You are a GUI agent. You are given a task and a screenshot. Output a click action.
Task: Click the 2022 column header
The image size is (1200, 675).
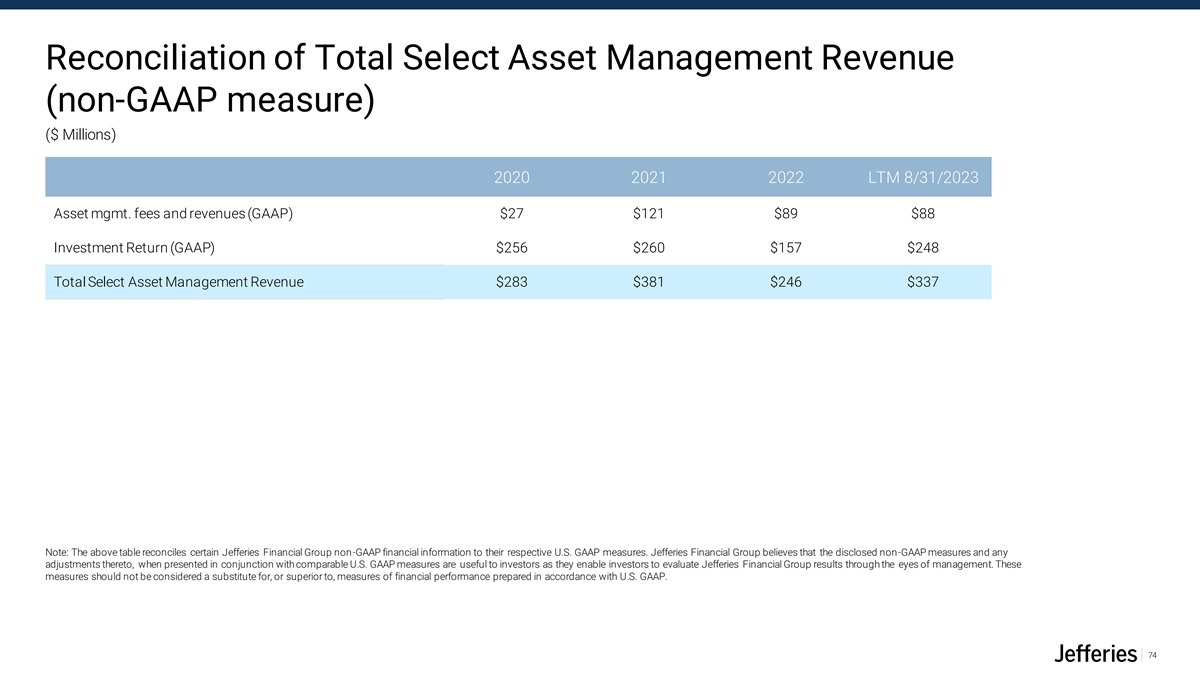click(786, 178)
